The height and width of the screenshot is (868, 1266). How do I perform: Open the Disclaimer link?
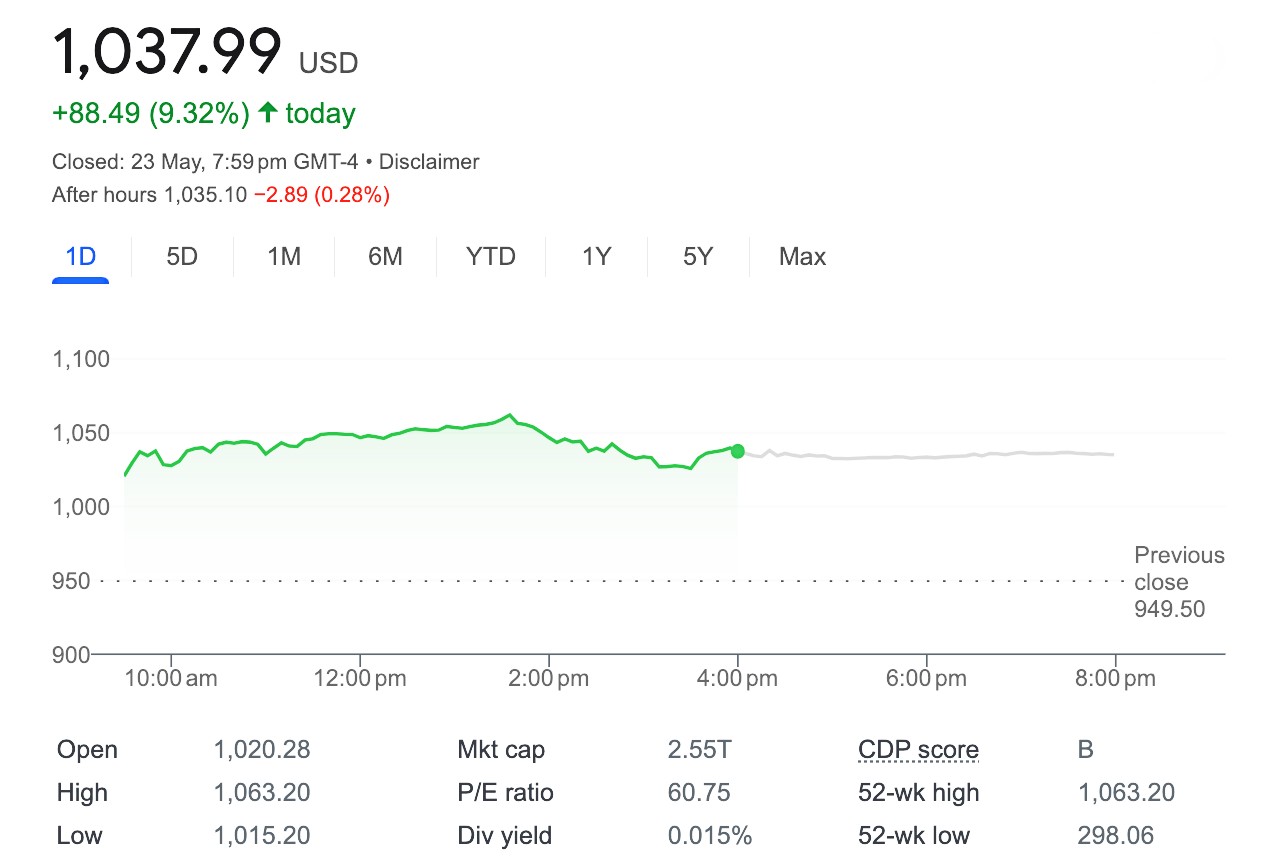pyautogui.click(x=429, y=162)
